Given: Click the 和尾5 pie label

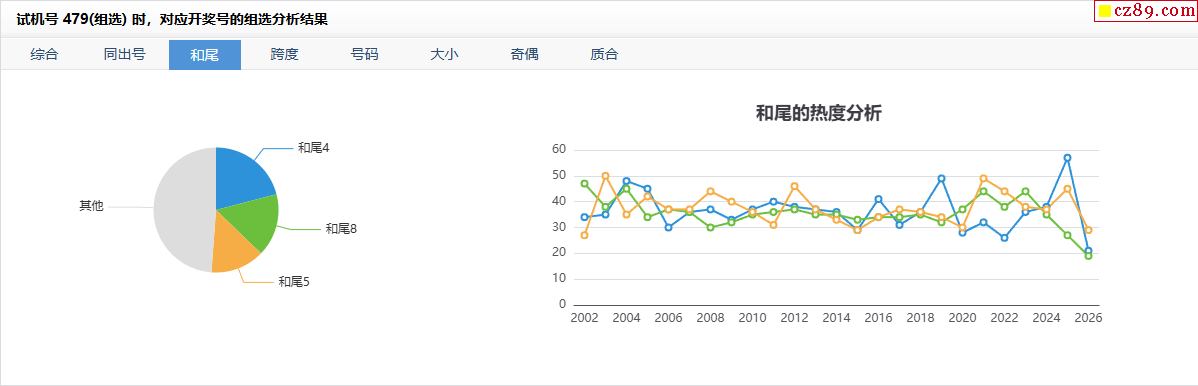Looking at the screenshot, I should point(293,282).
